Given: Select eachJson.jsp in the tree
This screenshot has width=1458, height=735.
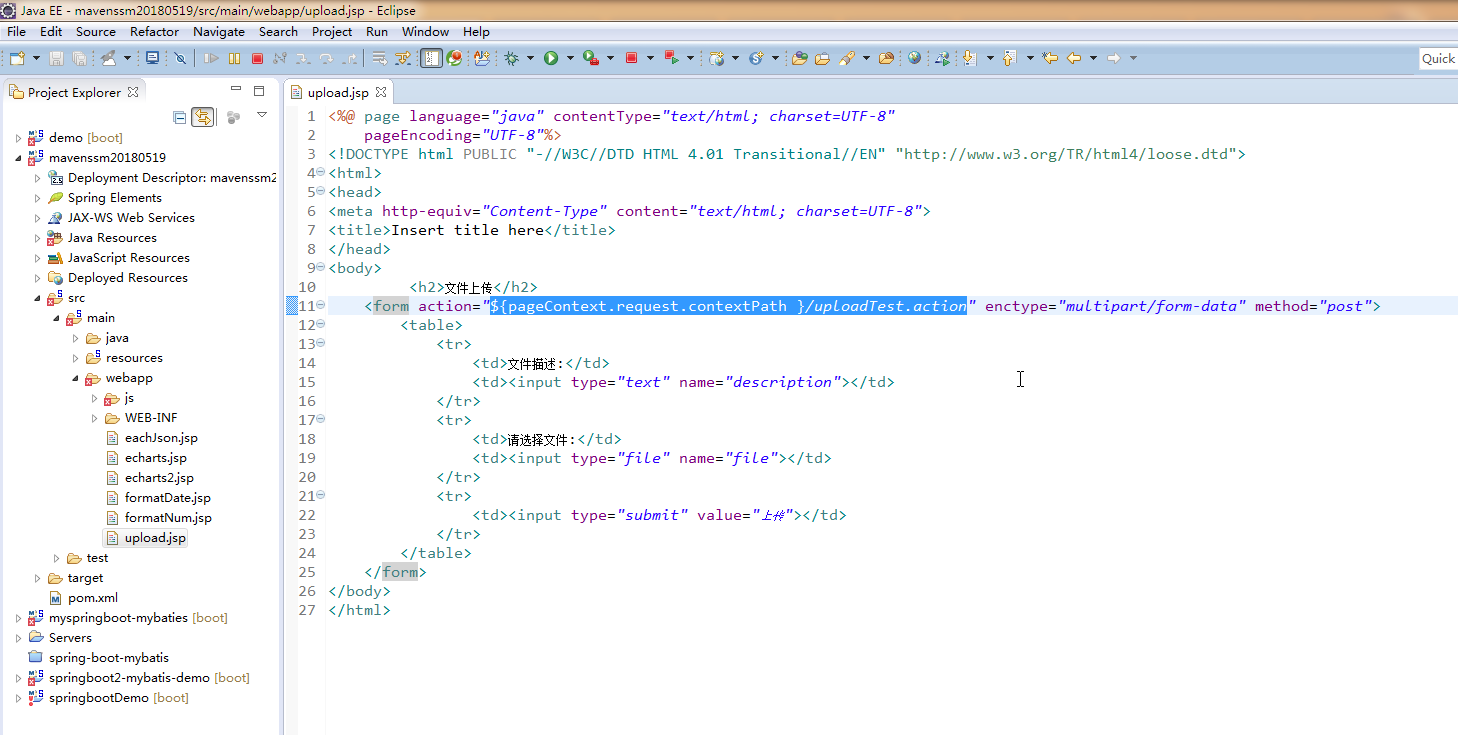Looking at the screenshot, I should (161, 438).
